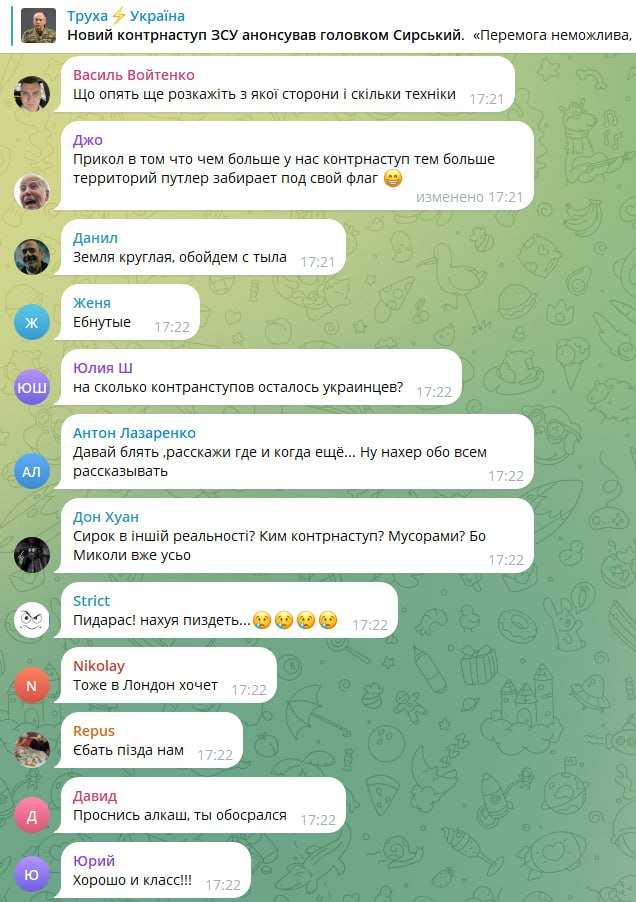Open Repus's photo avatar
Screen dimensions: 636x902
point(32,750)
